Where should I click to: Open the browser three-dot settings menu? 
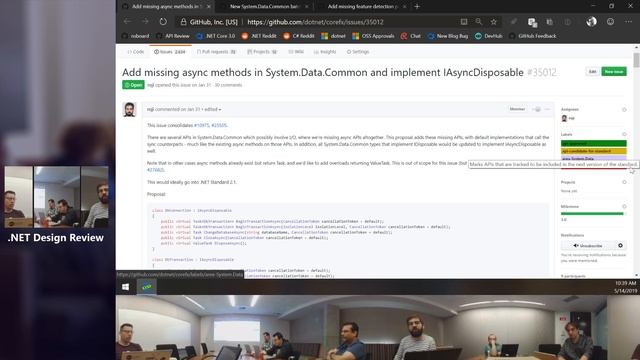628,22
